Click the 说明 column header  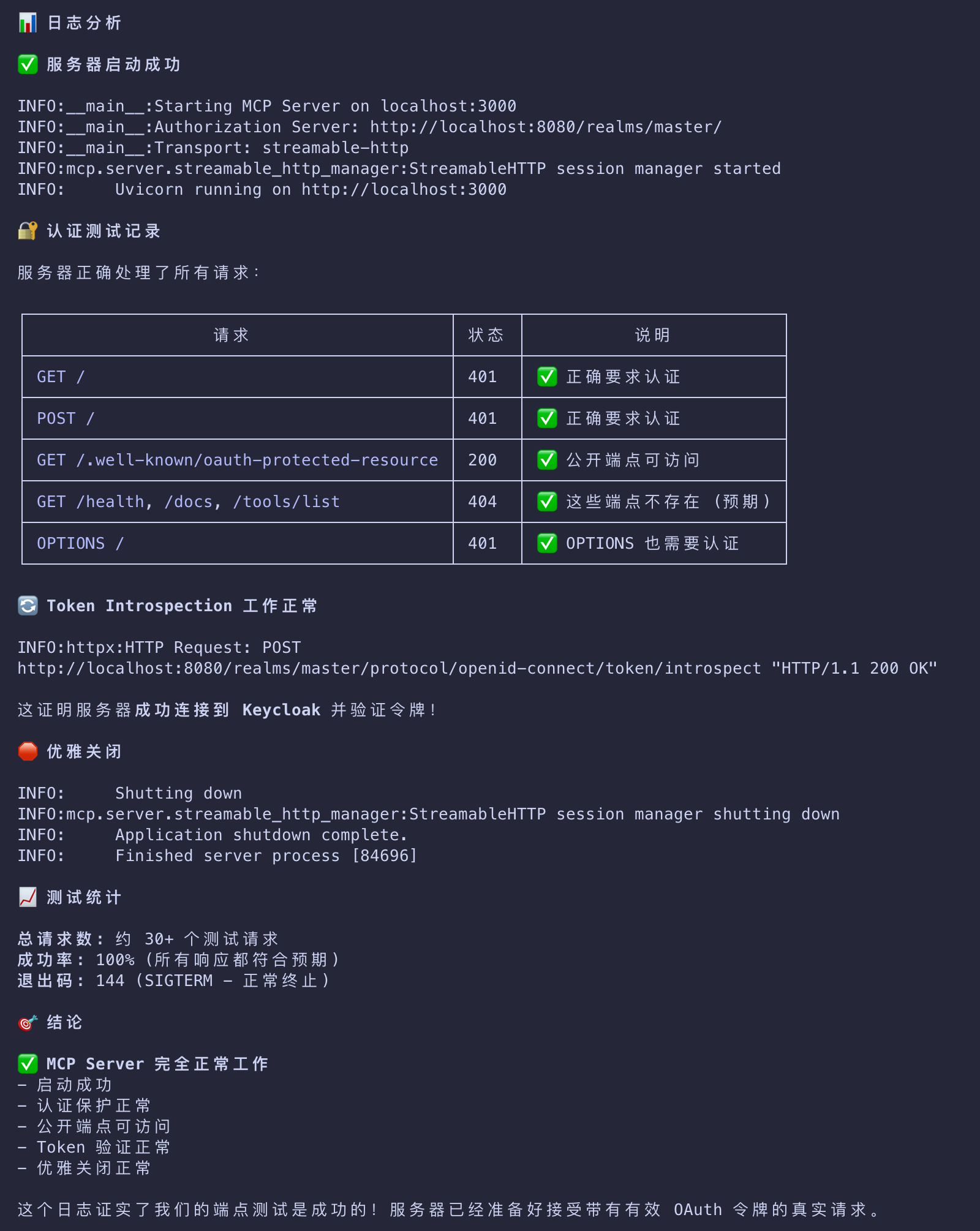click(x=652, y=335)
